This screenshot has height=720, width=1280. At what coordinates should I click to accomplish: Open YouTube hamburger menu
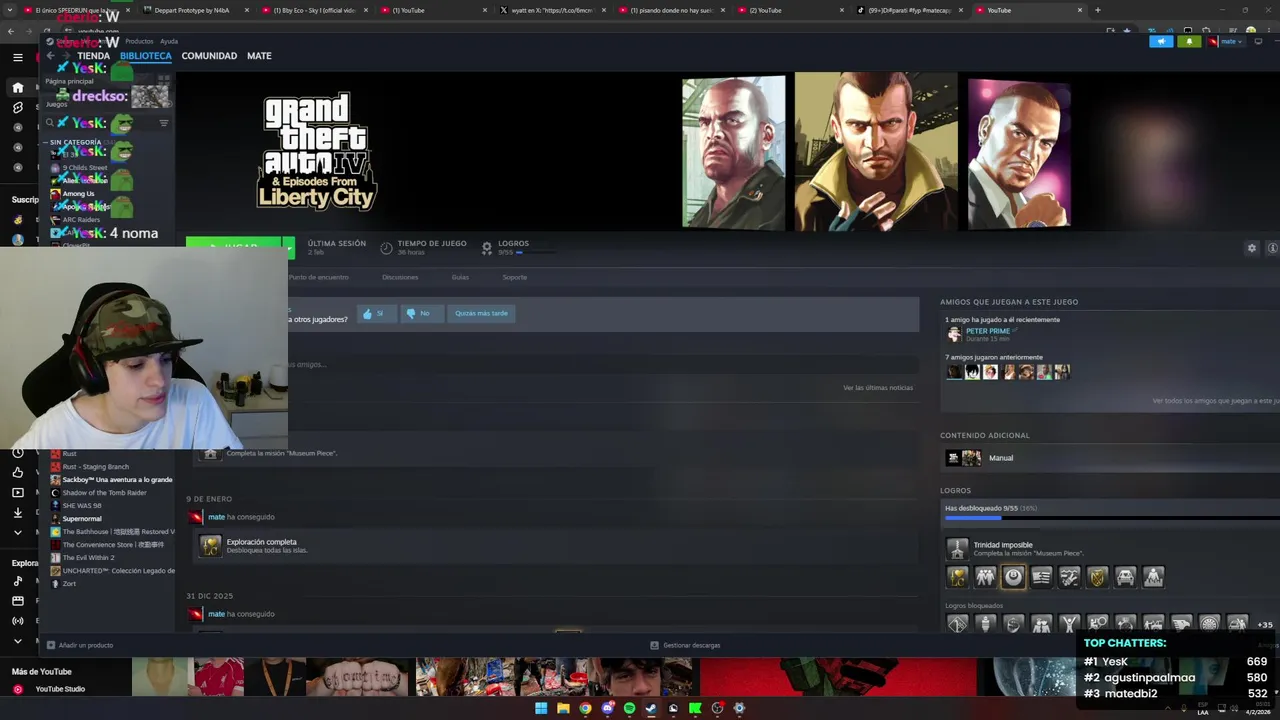17,57
